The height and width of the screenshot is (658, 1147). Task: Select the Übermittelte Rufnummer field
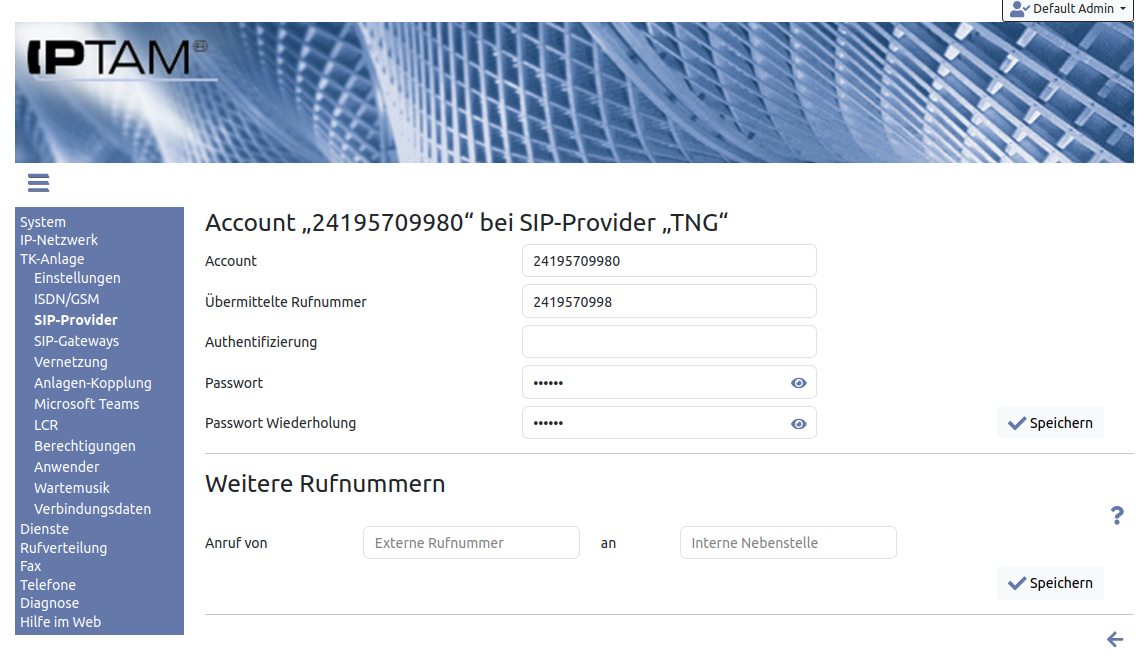point(669,301)
